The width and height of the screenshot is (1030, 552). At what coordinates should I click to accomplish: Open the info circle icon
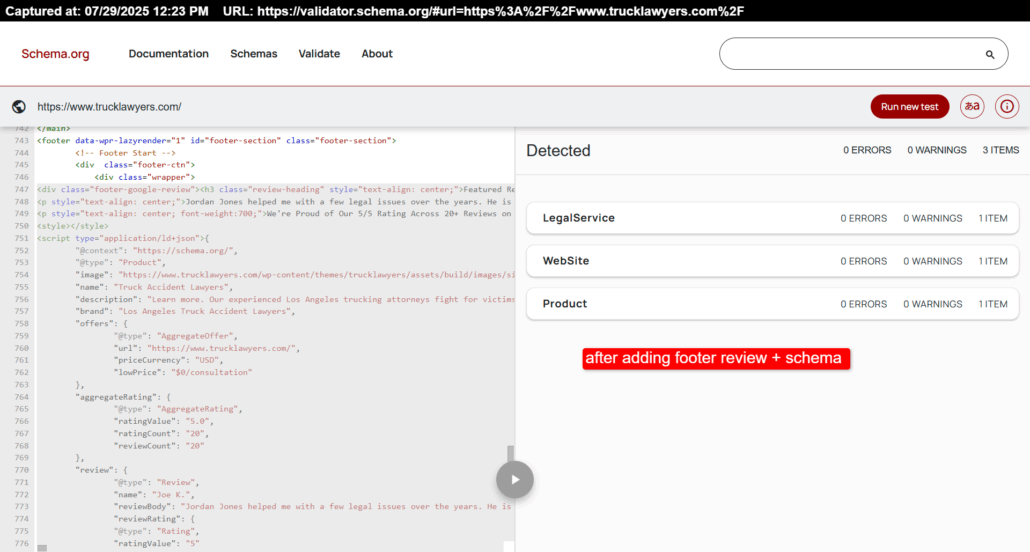[x=1007, y=106]
